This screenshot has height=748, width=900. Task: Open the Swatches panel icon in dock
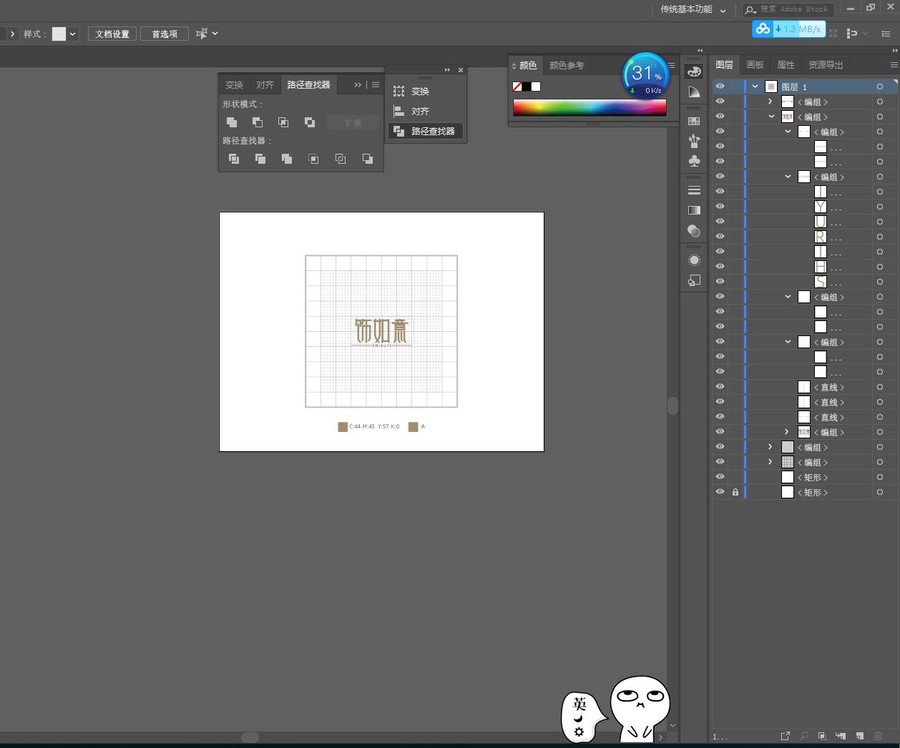(x=694, y=121)
